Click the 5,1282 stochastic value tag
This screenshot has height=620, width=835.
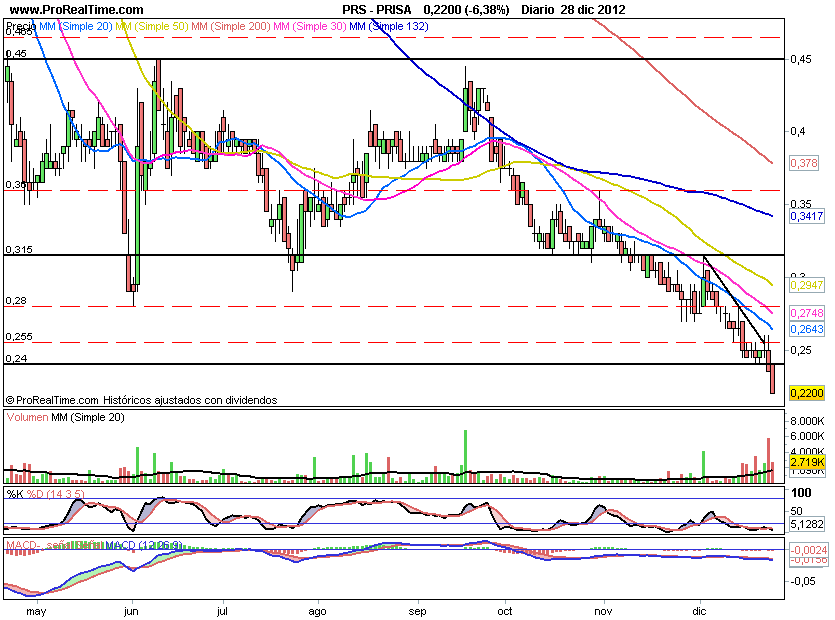pos(807,524)
